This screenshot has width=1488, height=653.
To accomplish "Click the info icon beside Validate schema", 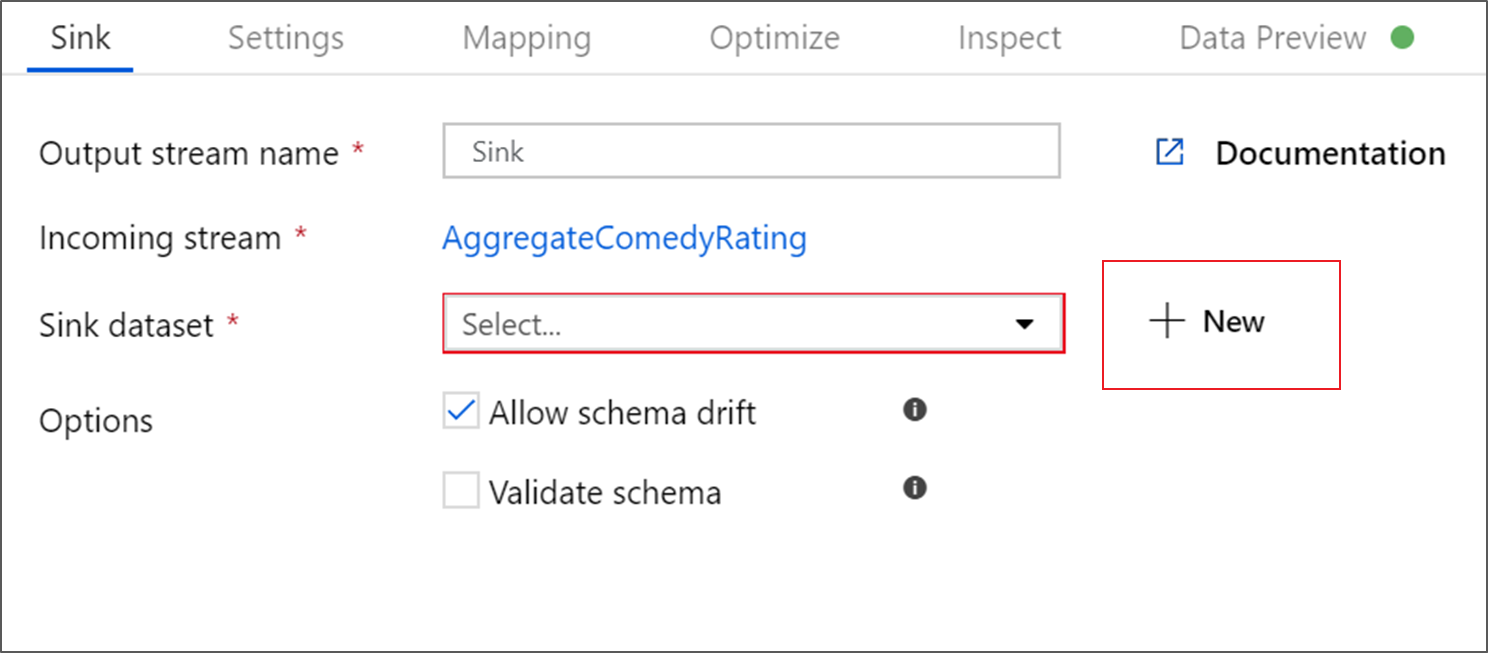I will click(x=913, y=488).
